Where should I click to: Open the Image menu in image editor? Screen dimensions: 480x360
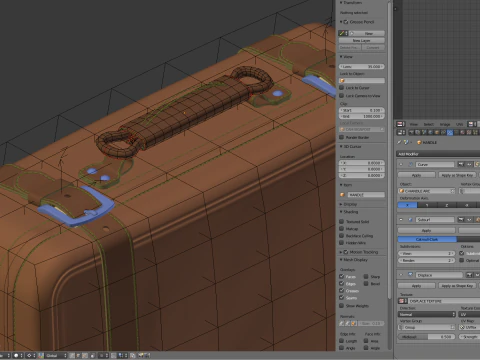[445, 124]
